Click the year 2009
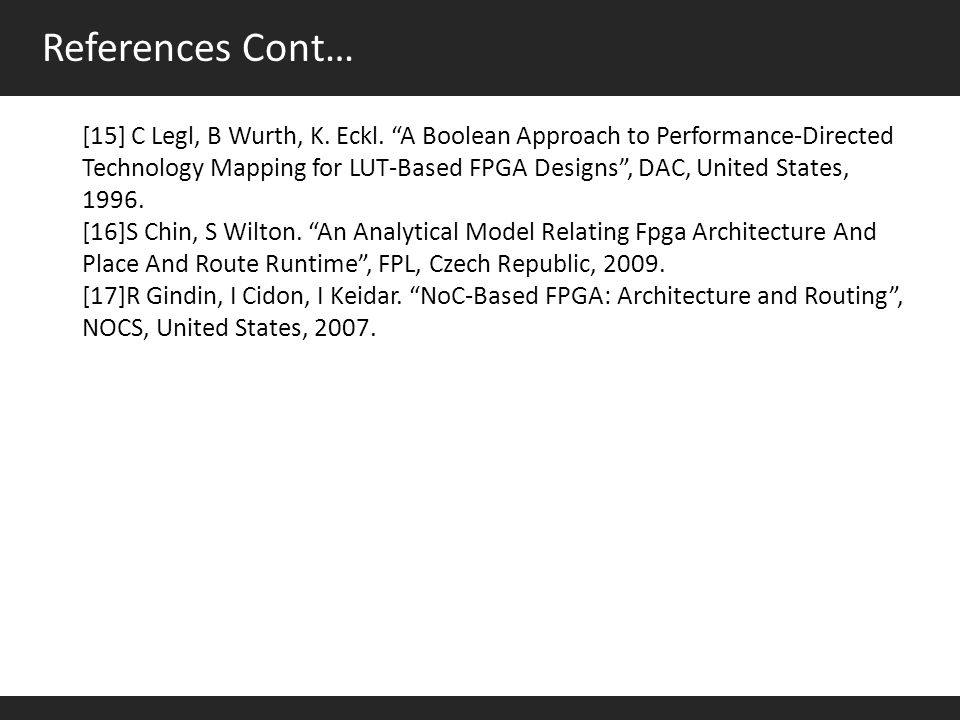Image resolution: width=960 pixels, height=720 pixels. tap(631, 264)
